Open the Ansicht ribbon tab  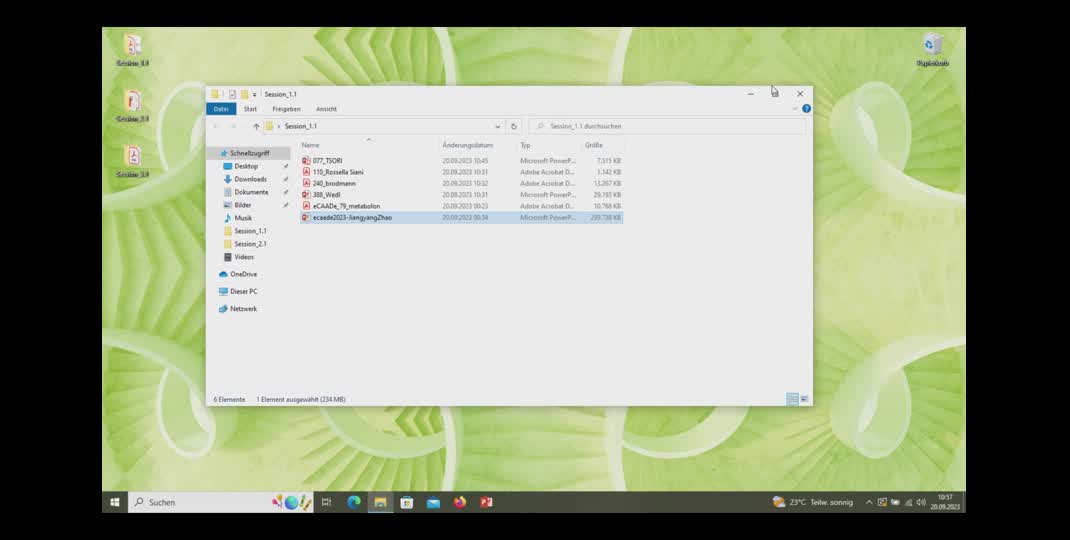[x=326, y=109]
